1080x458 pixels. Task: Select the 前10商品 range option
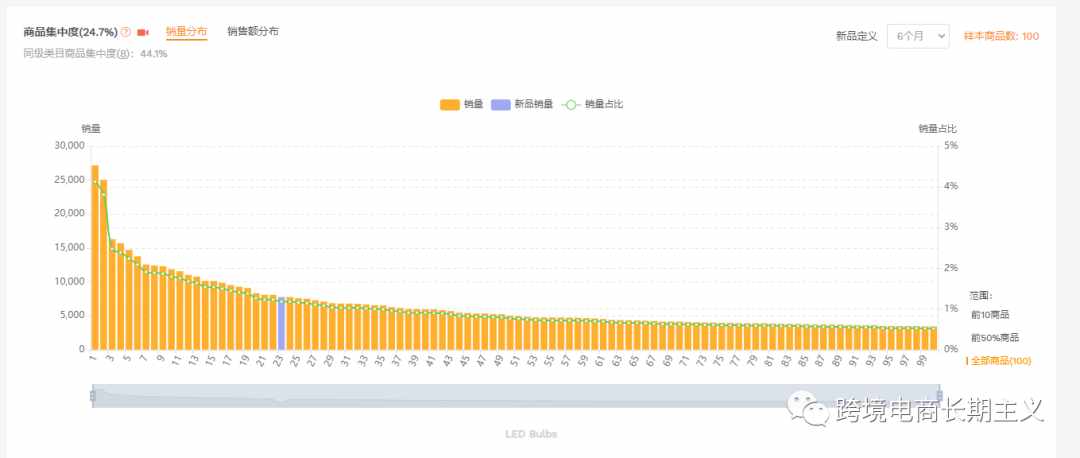[990, 315]
